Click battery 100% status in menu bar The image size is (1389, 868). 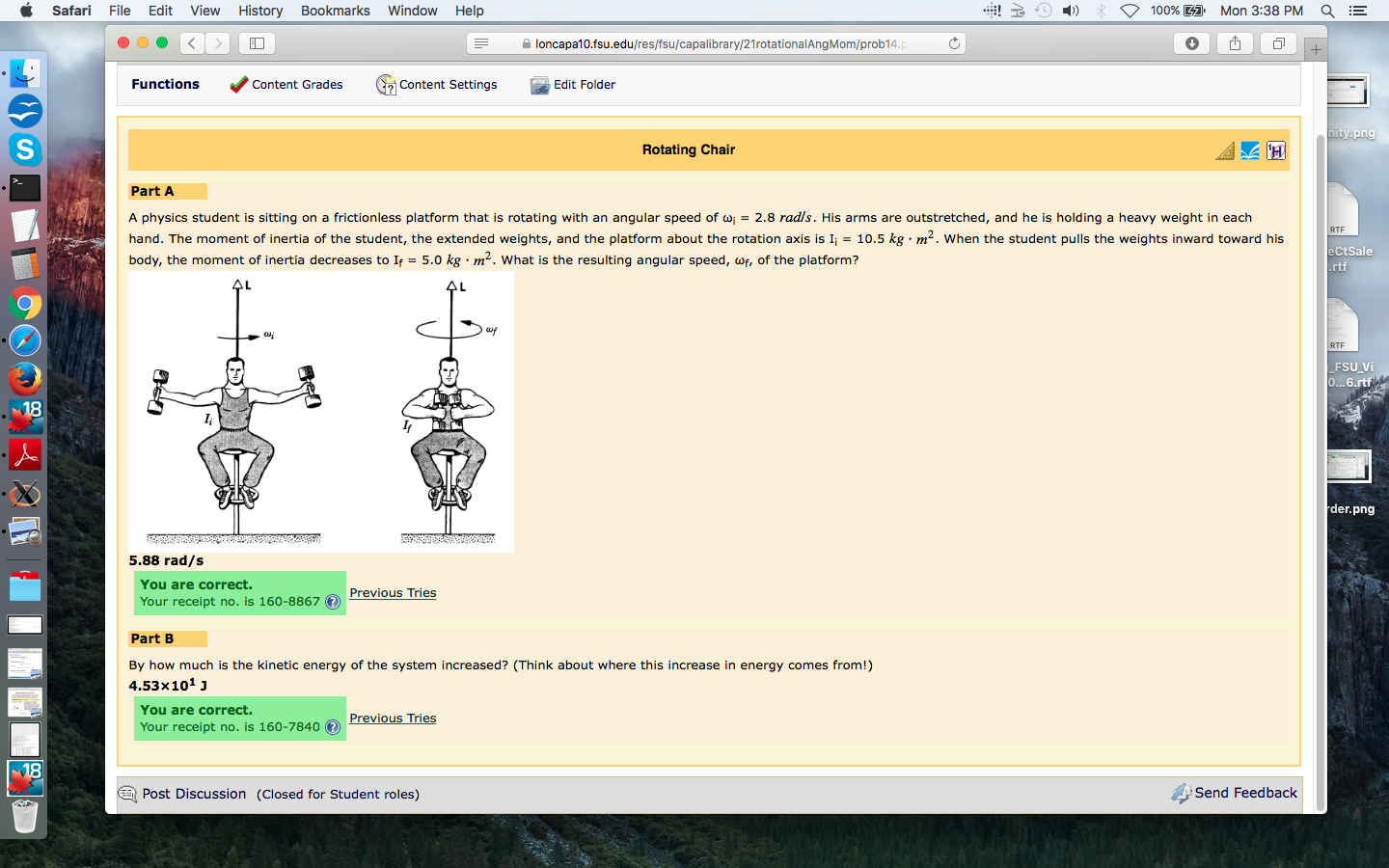[1178, 11]
